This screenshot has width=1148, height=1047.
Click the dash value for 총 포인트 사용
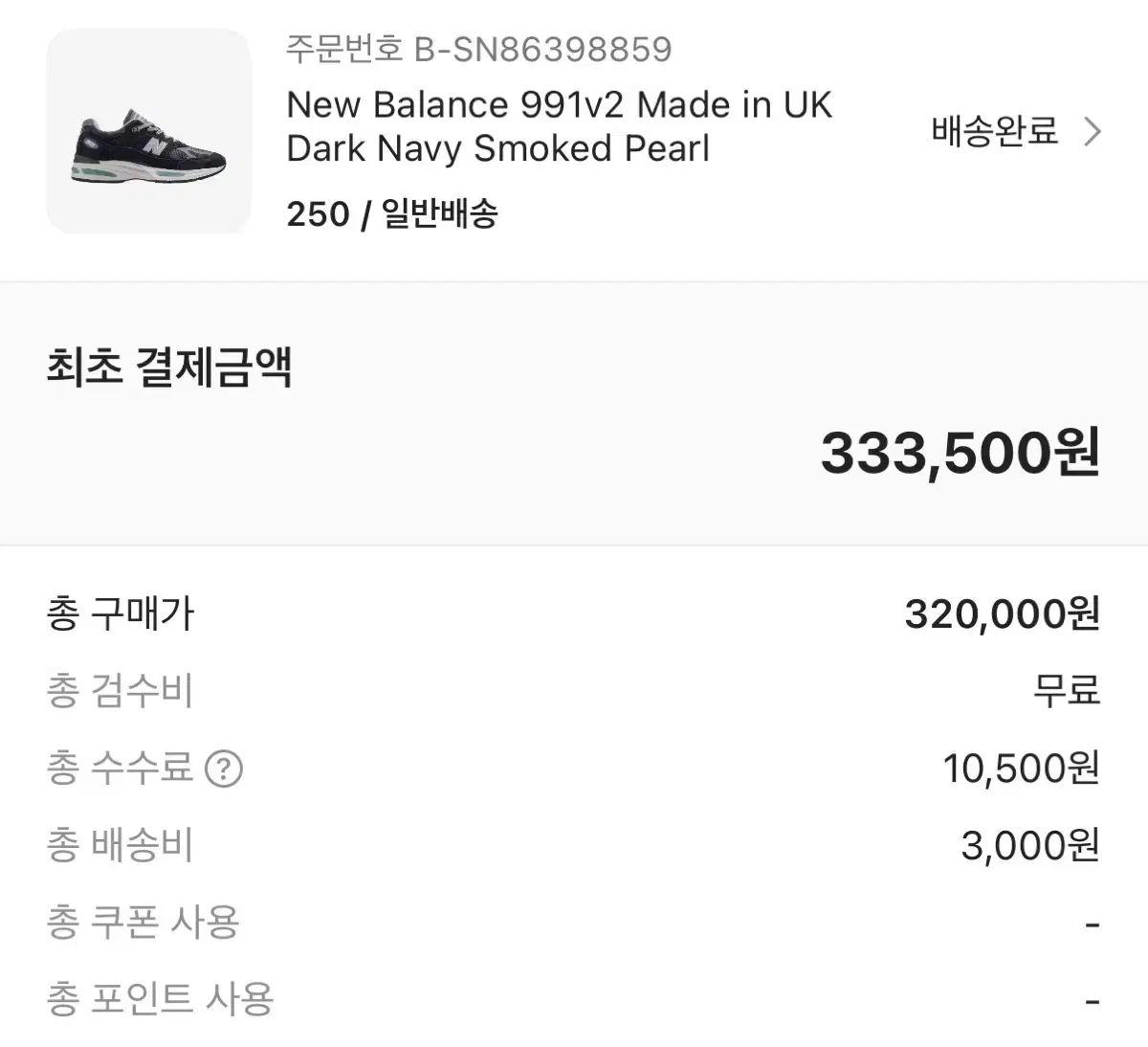point(1093,1001)
